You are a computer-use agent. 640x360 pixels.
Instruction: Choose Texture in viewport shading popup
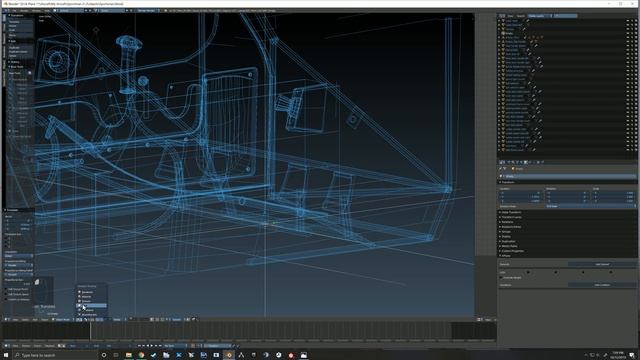(x=92, y=301)
